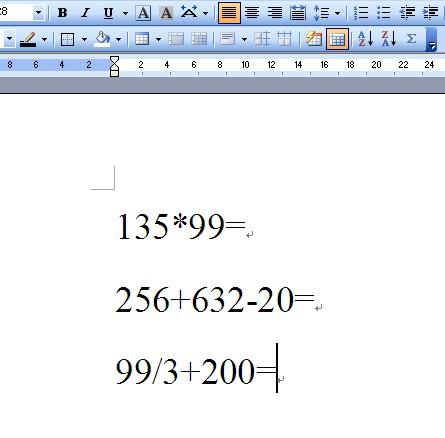Apply bulleted list formatting
This screenshot has height=438, width=445.
coord(384,13)
